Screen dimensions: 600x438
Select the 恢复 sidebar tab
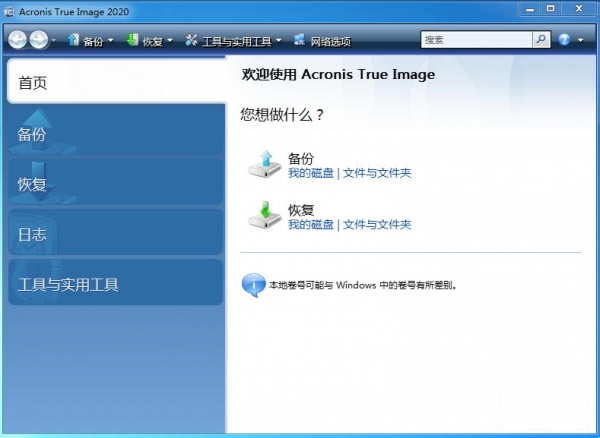click(116, 182)
